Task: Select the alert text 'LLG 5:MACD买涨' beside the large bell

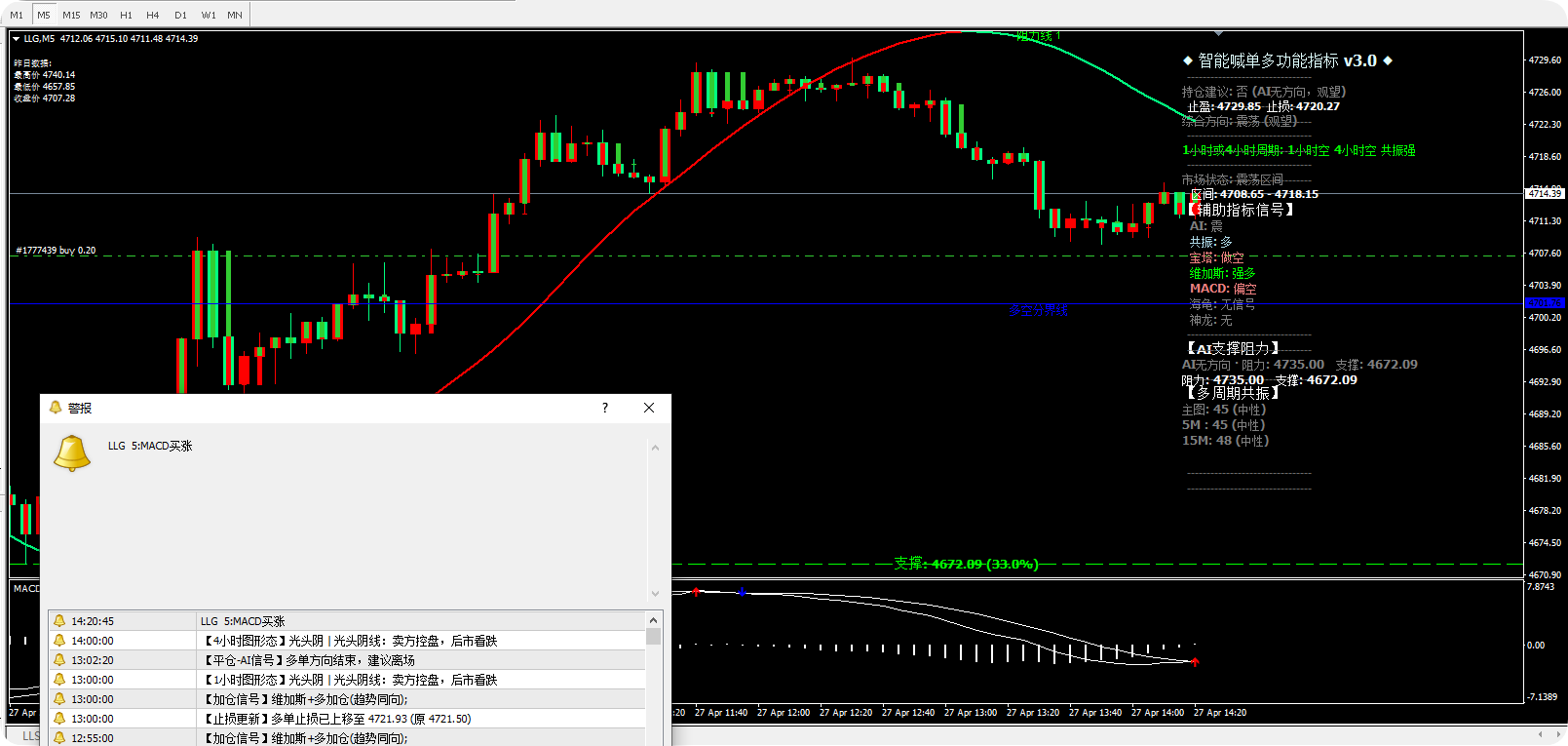Action: click(x=150, y=446)
